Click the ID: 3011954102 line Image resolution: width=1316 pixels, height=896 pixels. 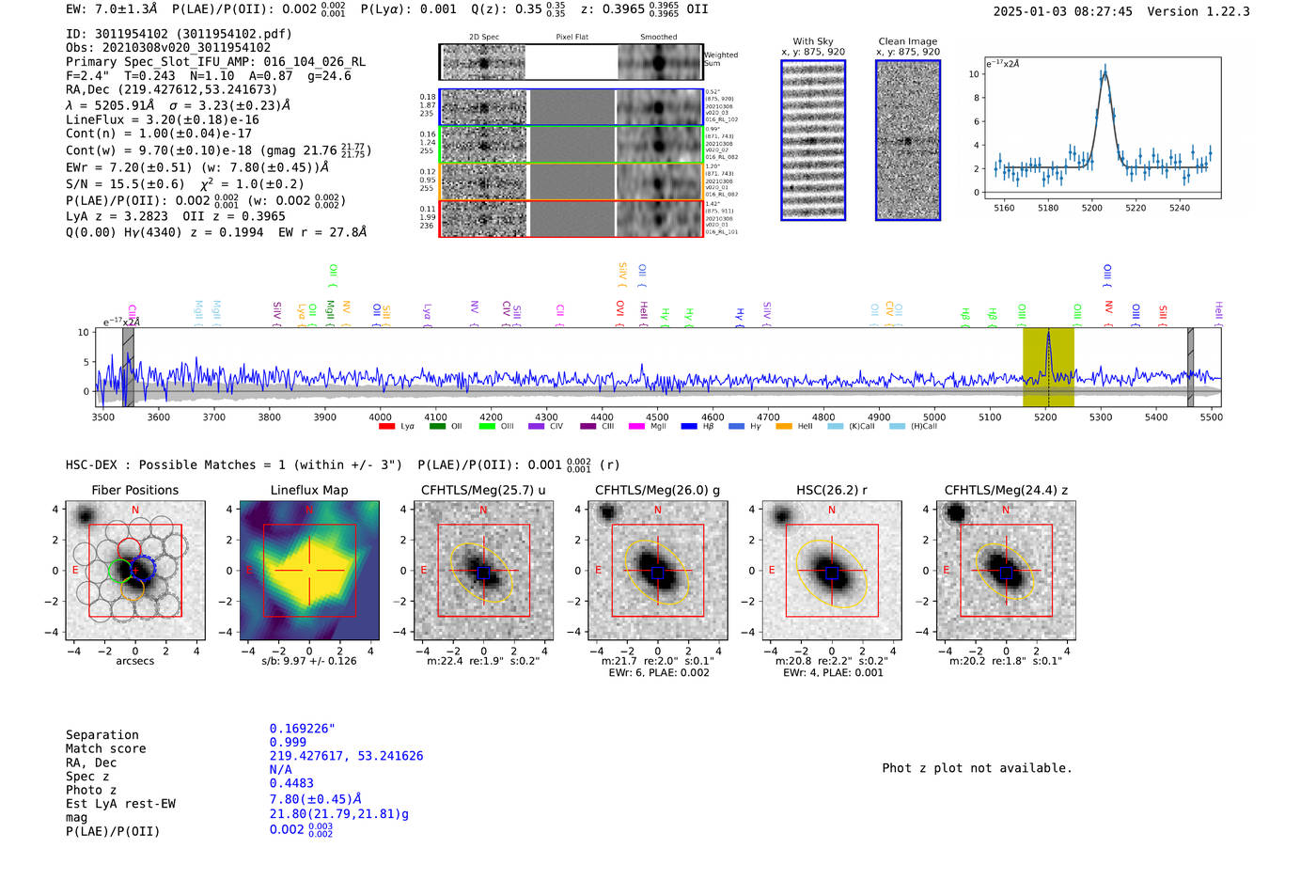tap(179, 34)
